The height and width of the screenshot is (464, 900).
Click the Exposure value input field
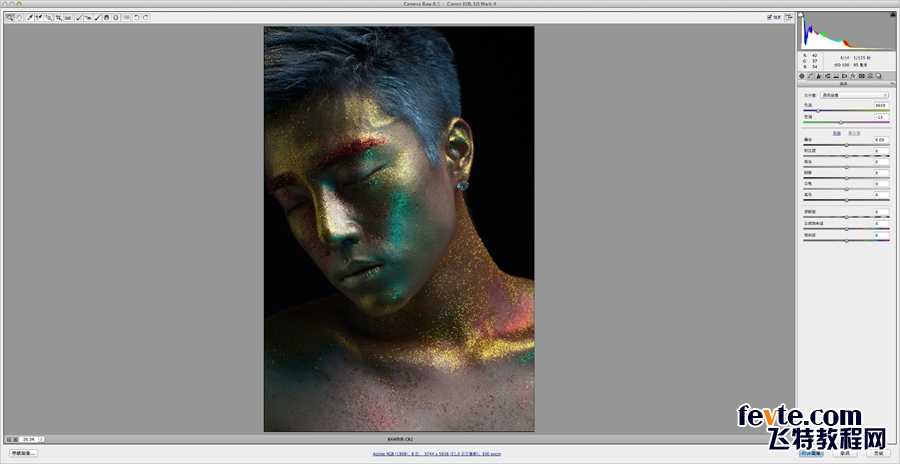tap(880, 140)
